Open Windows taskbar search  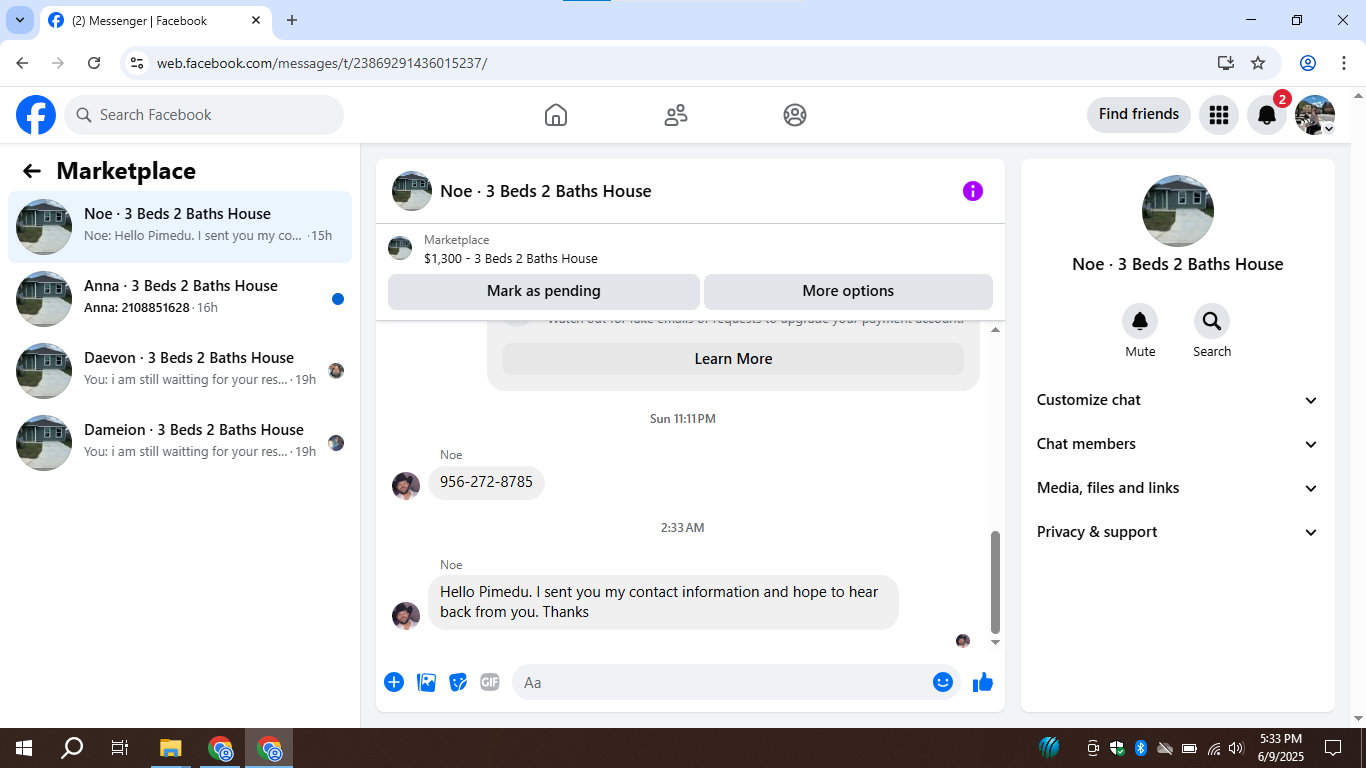coord(72,748)
